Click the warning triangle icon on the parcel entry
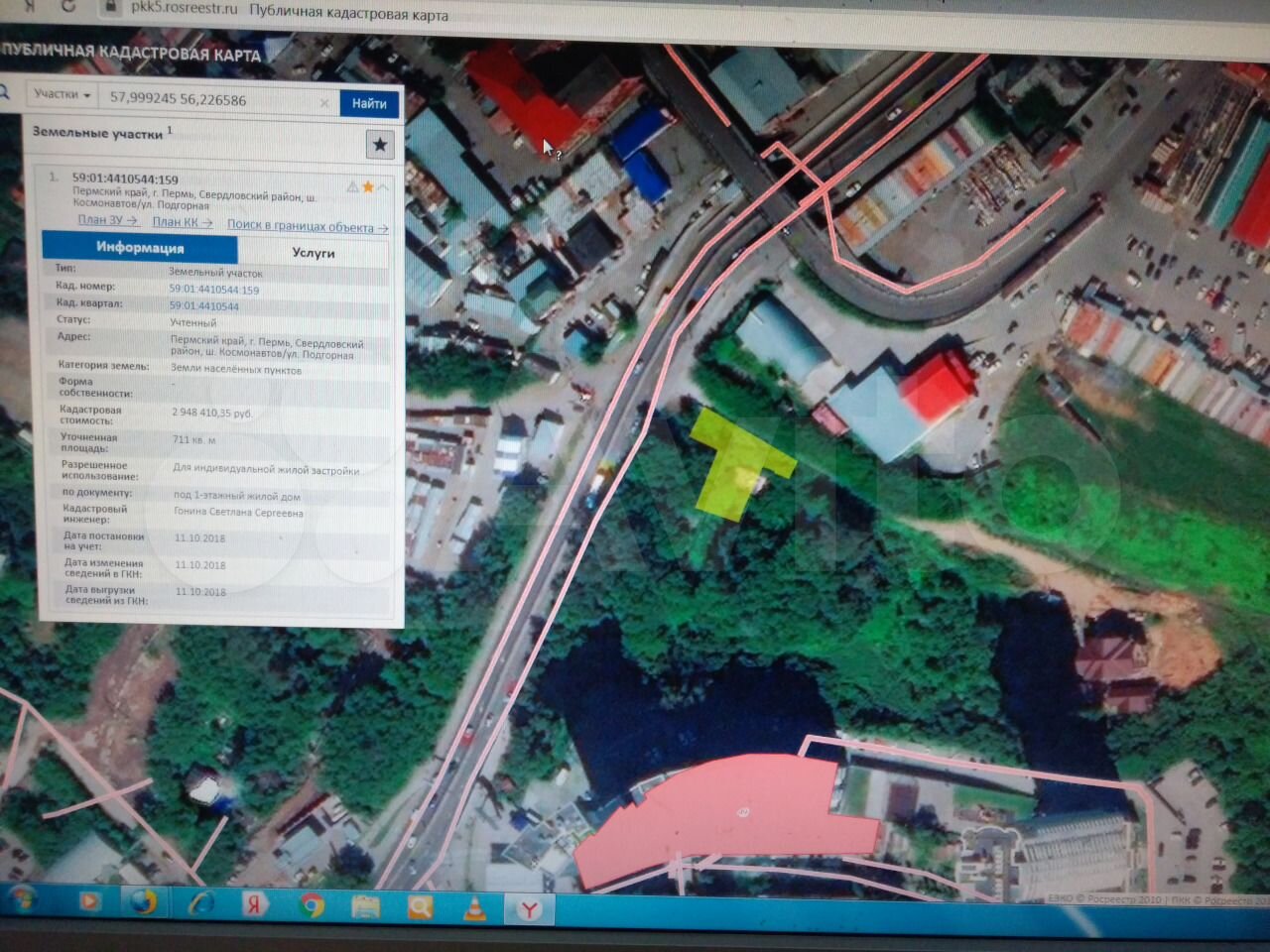 point(352,186)
